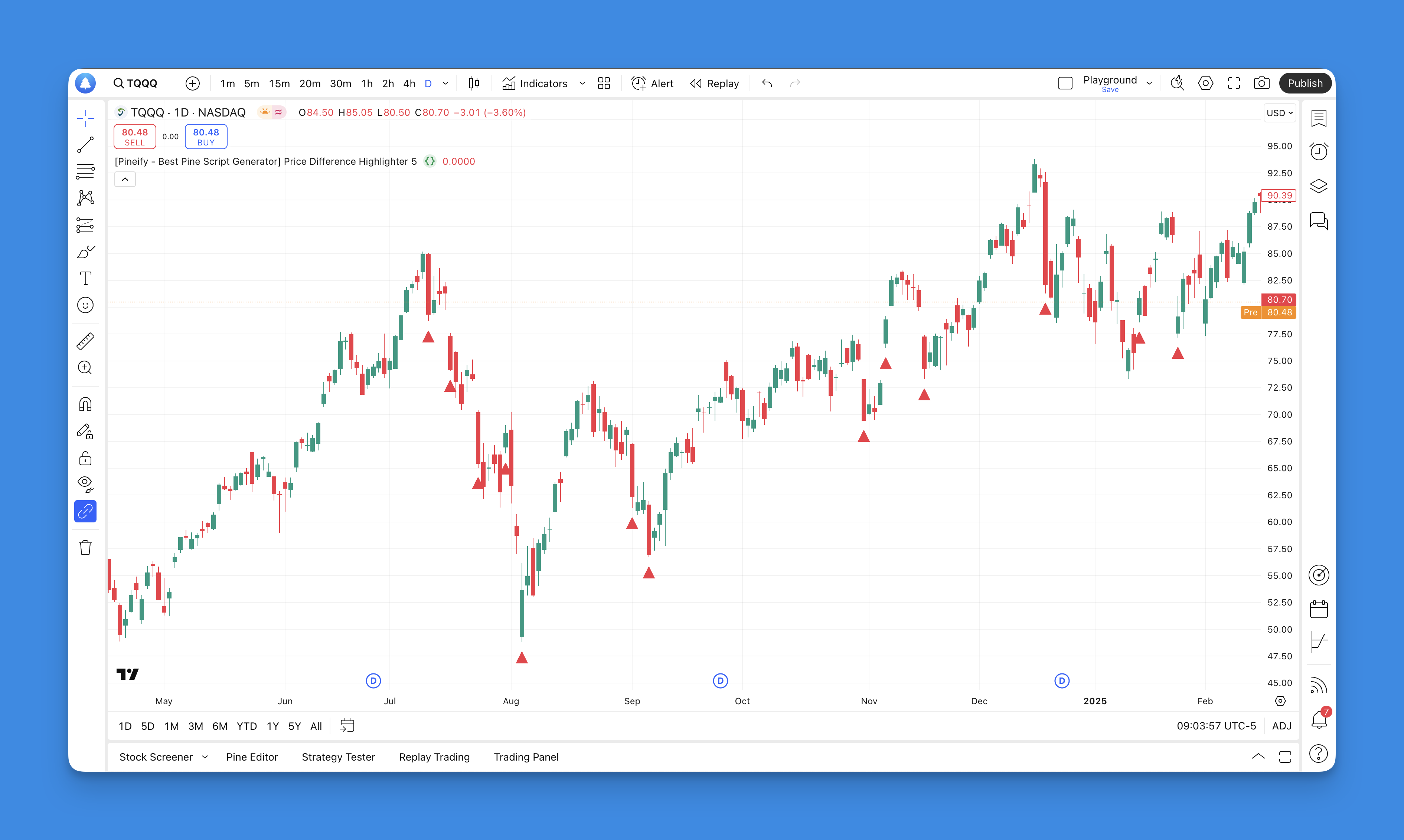
Task: Toggle lock all drawing tools
Action: (85, 458)
